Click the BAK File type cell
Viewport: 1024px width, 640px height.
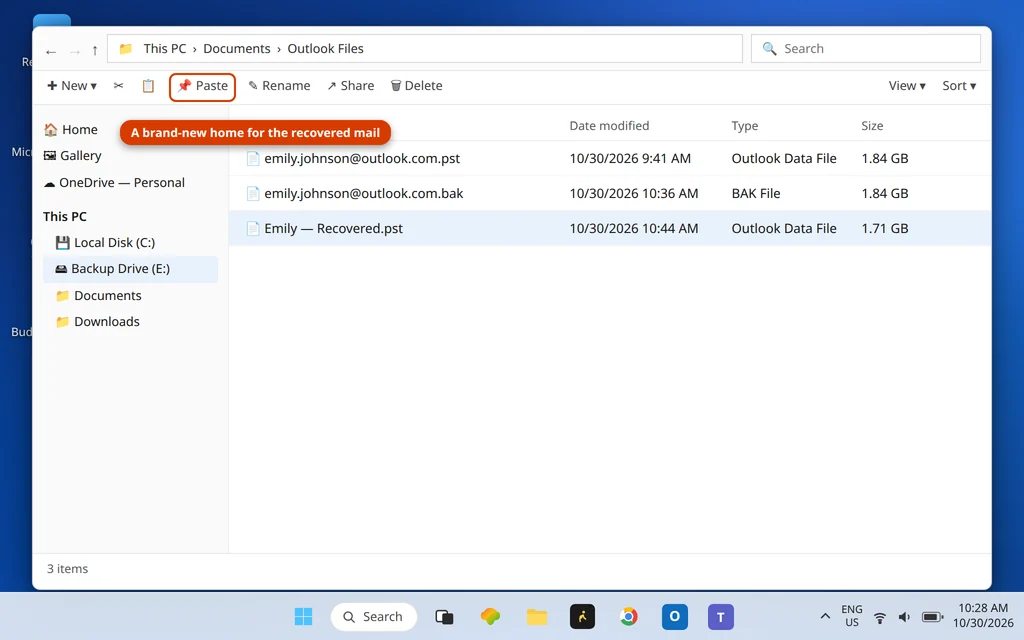pos(756,193)
